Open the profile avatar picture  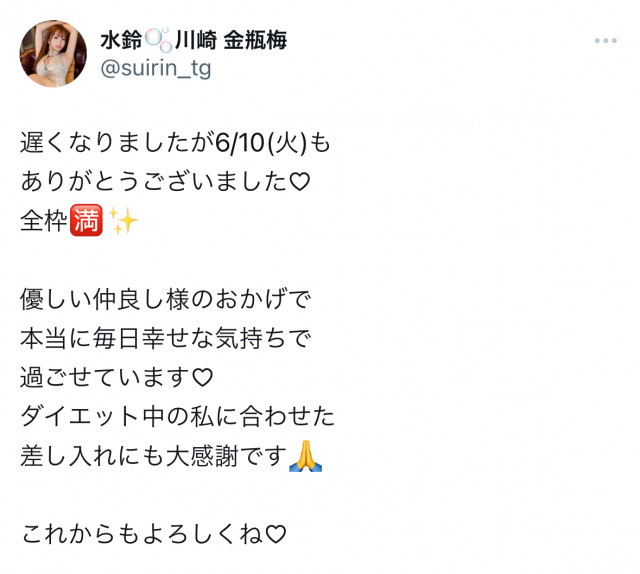(53, 53)
